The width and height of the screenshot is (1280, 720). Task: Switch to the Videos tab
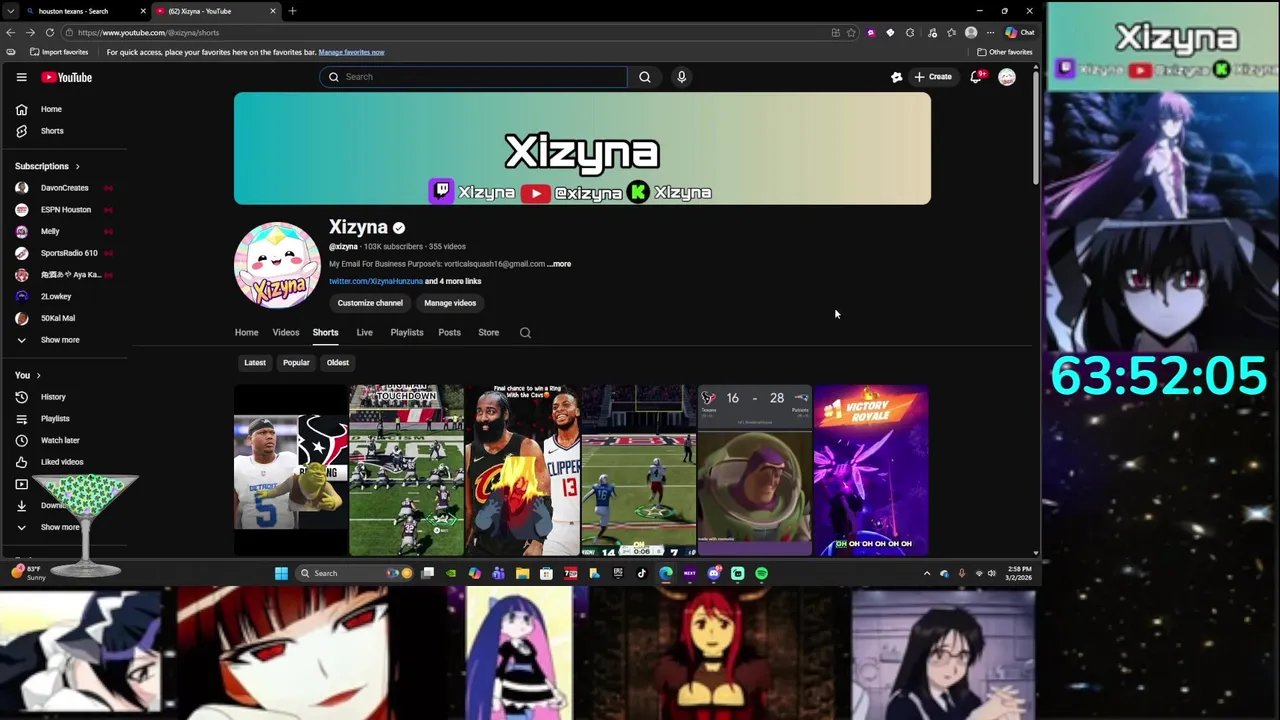(286, 332)
